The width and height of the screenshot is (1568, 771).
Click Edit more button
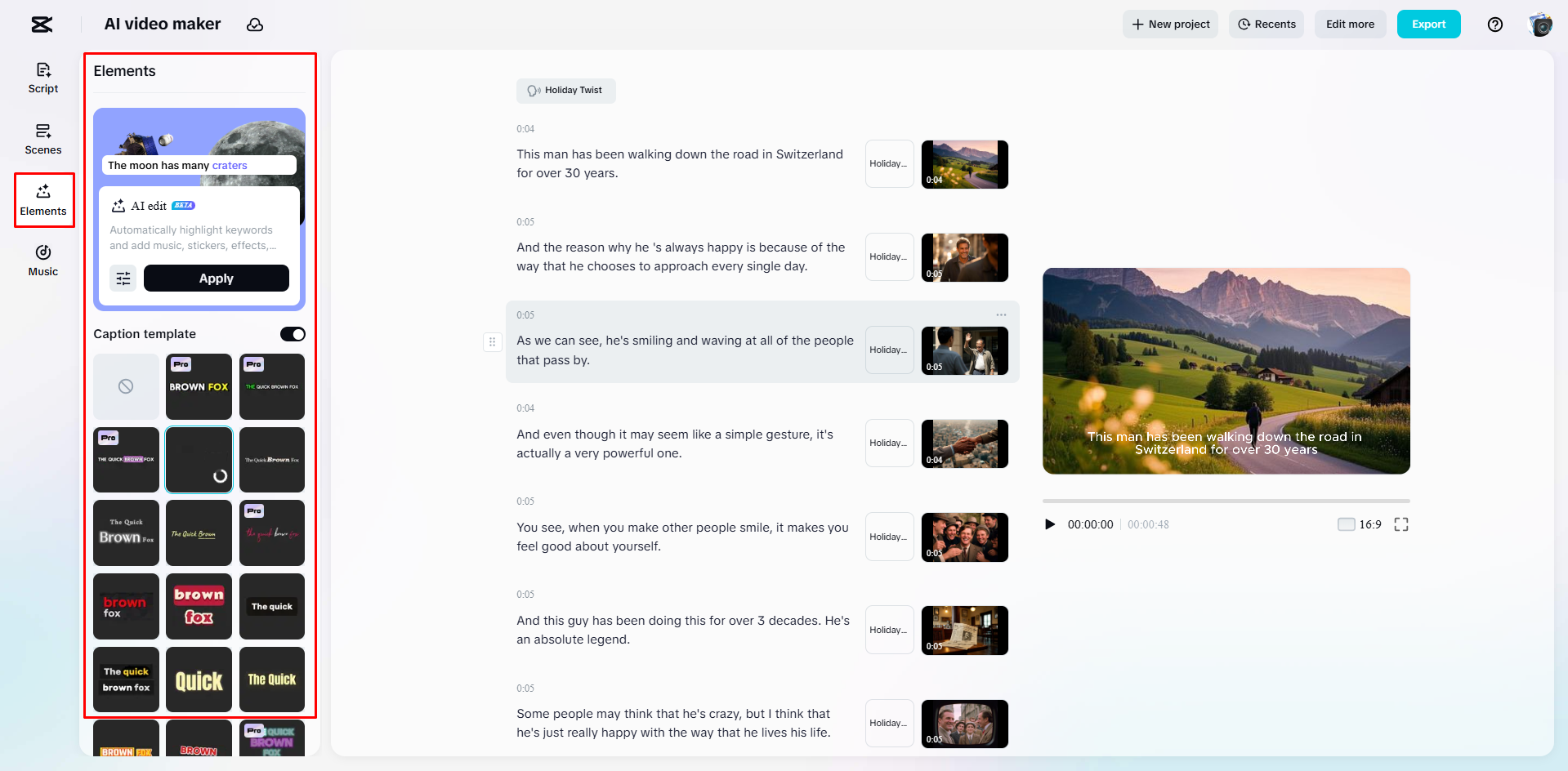coord(1350,25)
